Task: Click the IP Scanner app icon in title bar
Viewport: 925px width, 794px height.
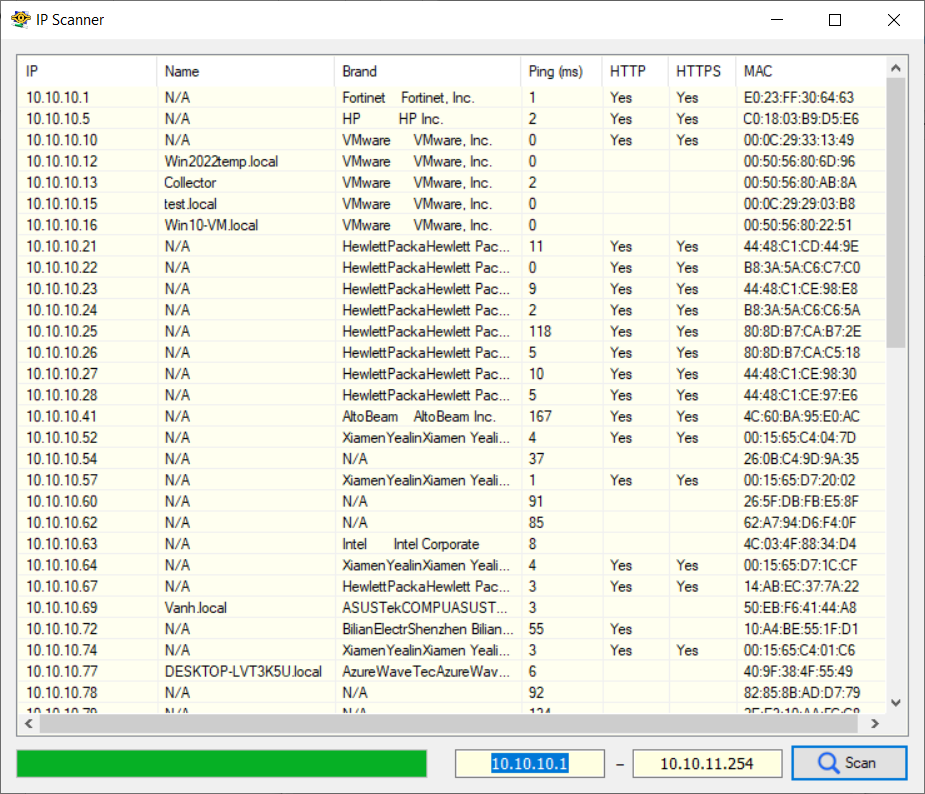Action: click(x=19, y=20)
